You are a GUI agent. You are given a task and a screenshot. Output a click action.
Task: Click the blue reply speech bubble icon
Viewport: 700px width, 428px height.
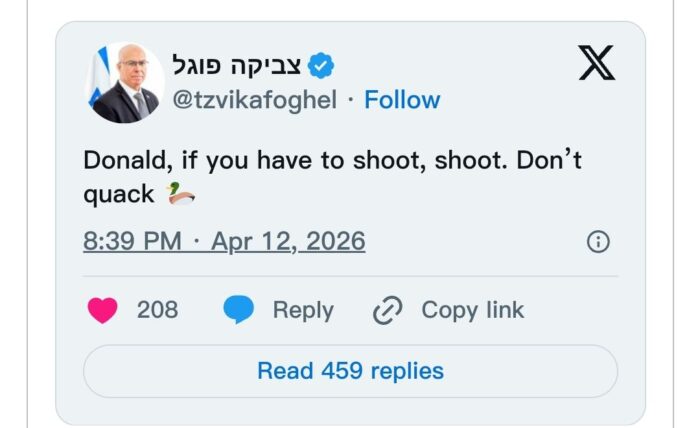(237, 310)
